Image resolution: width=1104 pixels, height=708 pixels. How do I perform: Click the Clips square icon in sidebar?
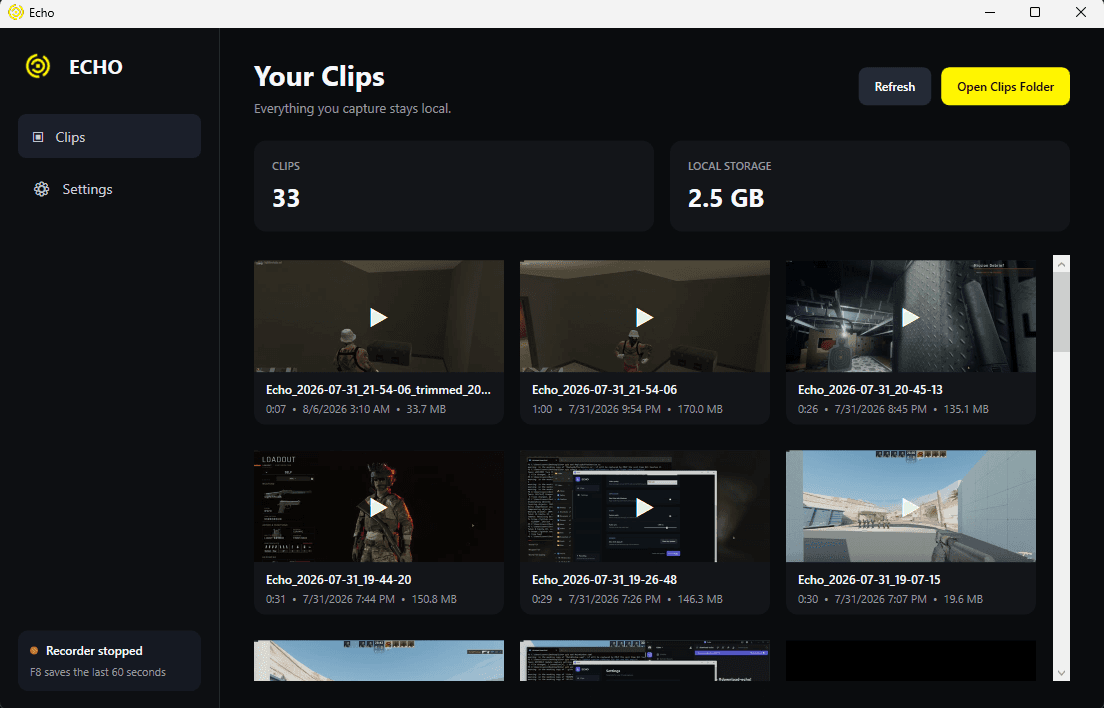pyautogui.click(x=38, y=137)
